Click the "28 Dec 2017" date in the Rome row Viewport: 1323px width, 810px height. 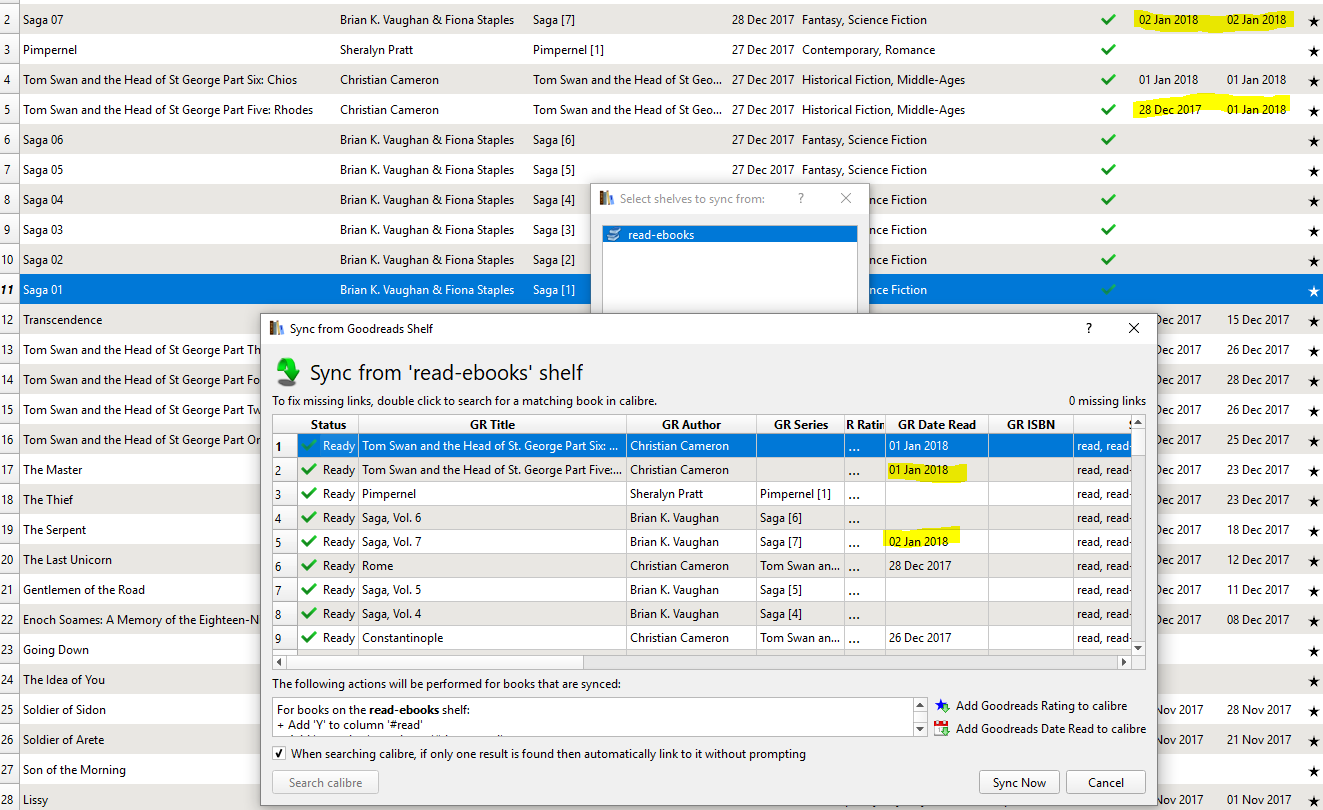(x=918, y=566)
